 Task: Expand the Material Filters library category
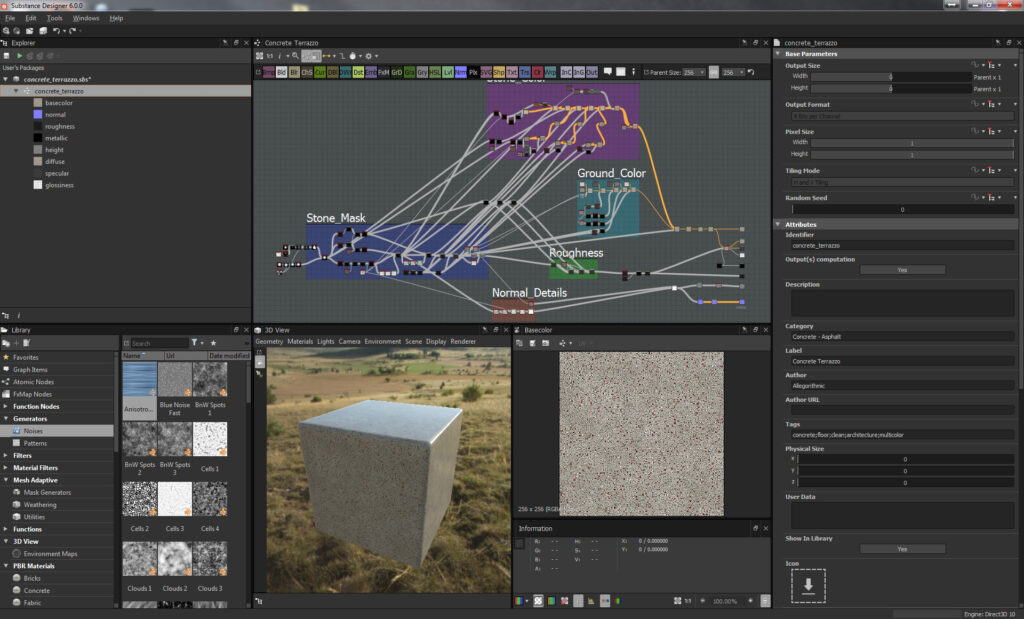6,468
